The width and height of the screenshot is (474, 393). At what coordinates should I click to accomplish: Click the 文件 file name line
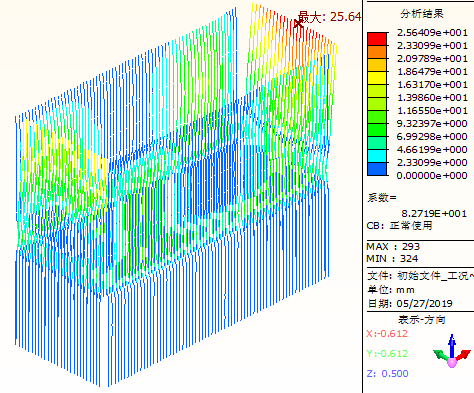pyautogui.click(x=420, y=276)
